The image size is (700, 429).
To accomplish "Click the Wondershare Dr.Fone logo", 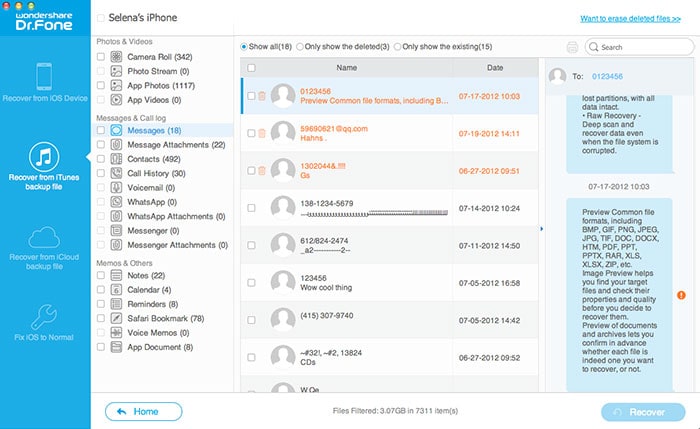I will (44, 21).
